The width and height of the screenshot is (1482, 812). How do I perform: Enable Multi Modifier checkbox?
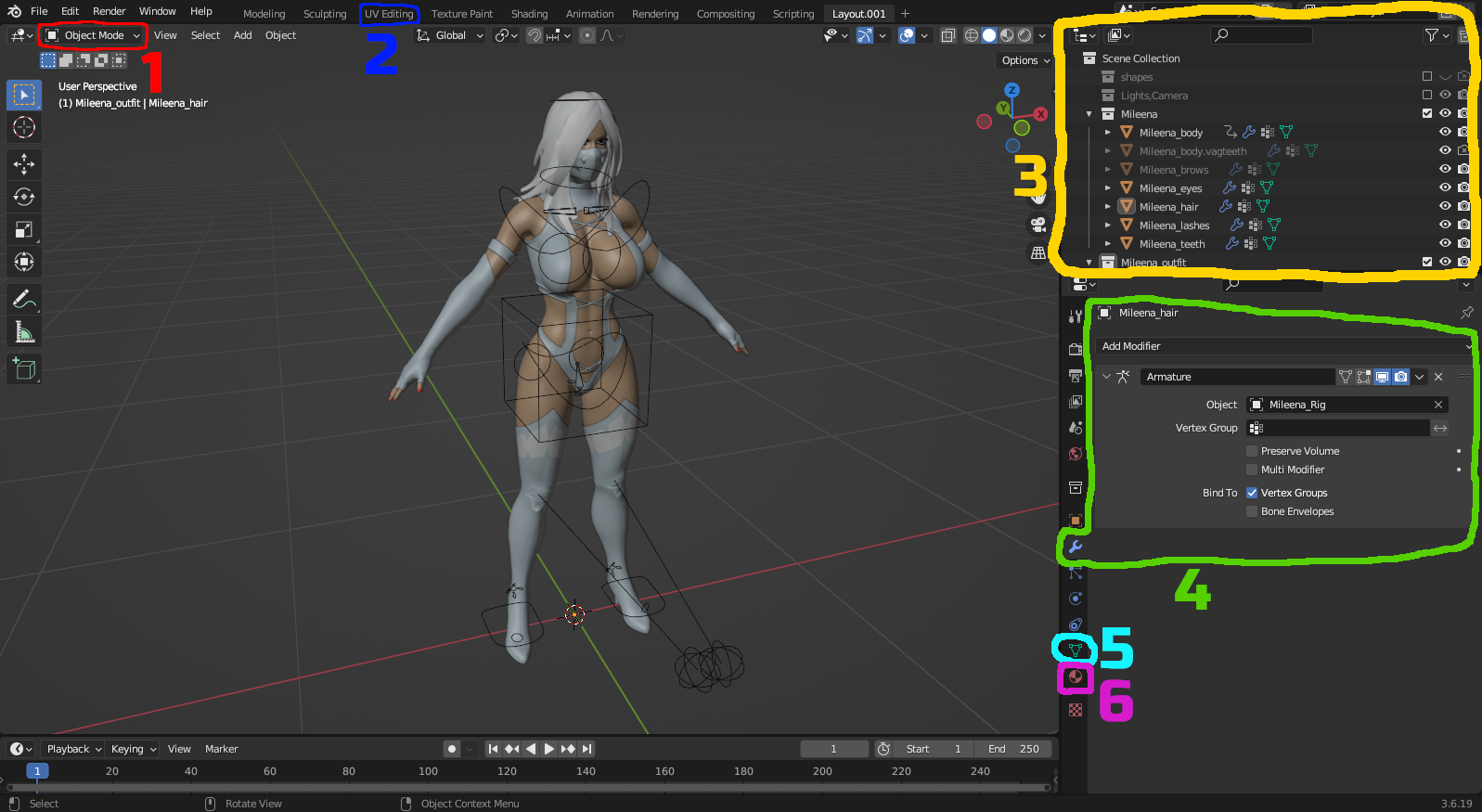[x=1252, y=470]
